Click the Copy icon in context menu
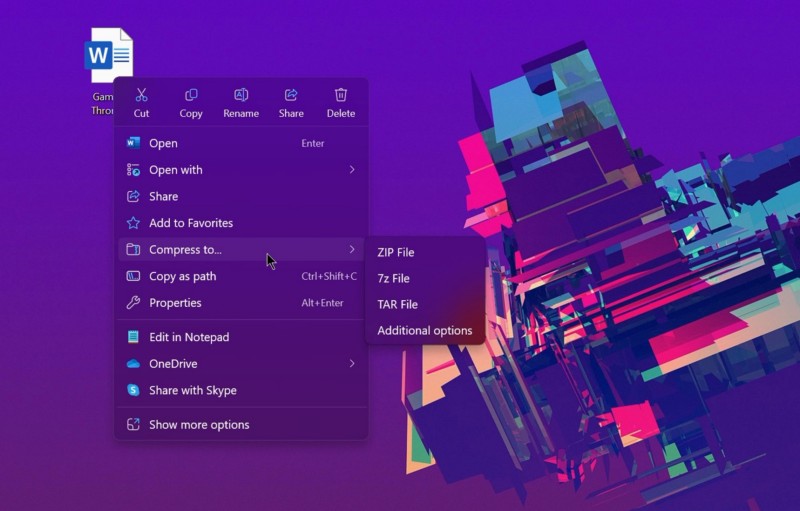 [x=191, y=95]
